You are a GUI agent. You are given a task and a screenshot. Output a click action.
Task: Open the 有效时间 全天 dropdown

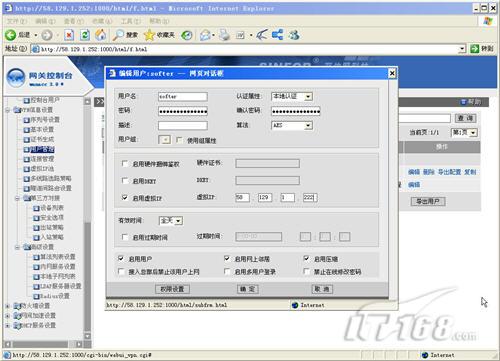170,221
